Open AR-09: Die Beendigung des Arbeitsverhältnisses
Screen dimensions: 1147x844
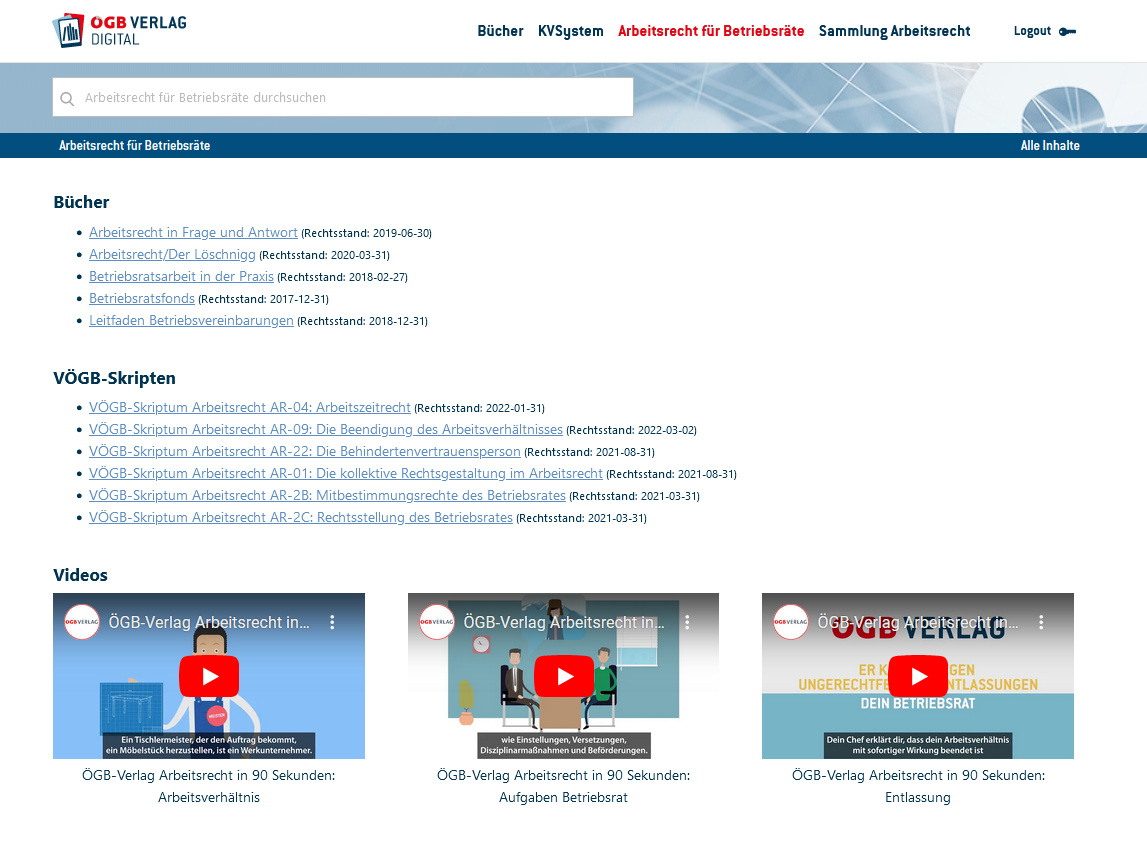click(326, 429)
